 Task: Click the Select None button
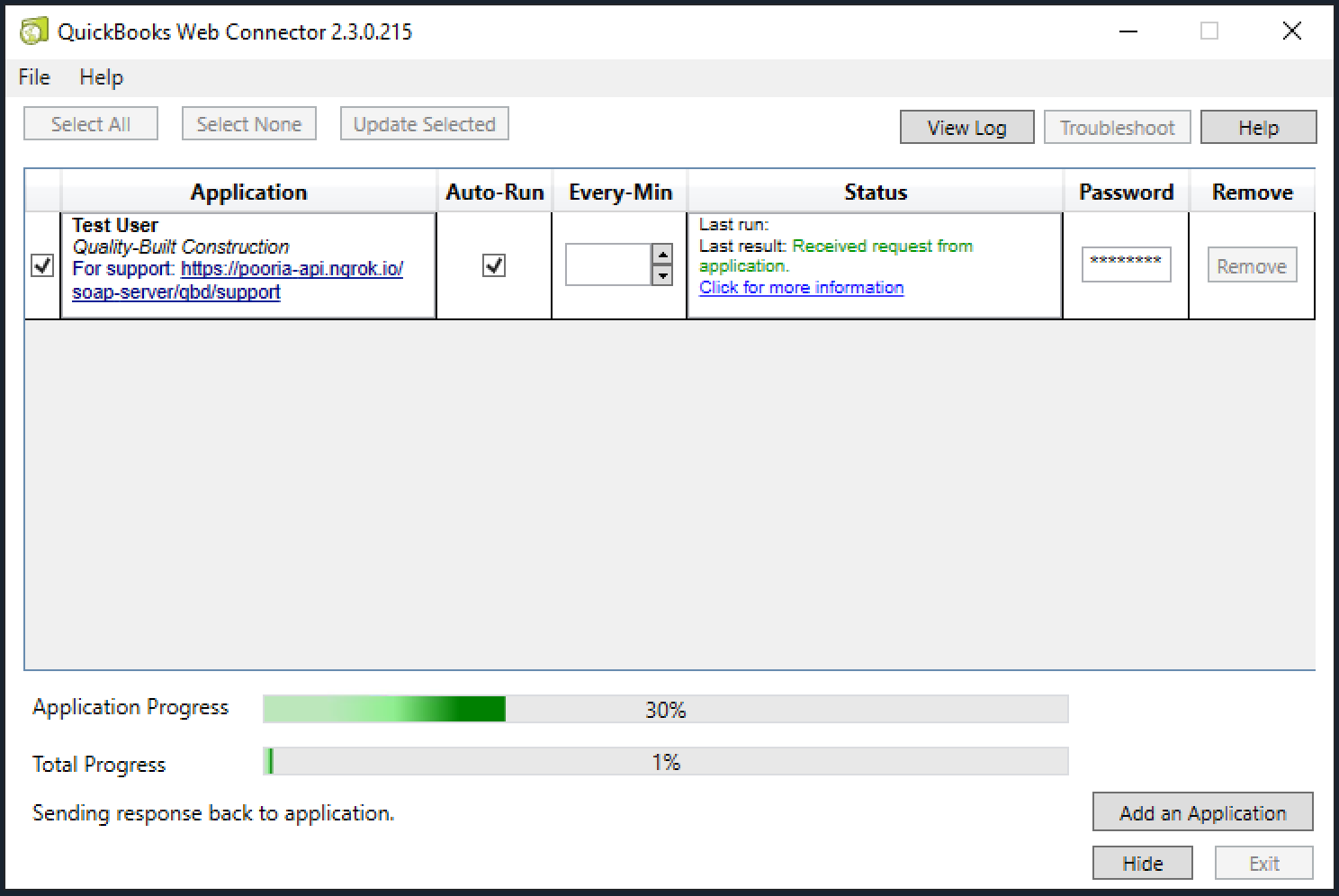click(x=248, y=123)
